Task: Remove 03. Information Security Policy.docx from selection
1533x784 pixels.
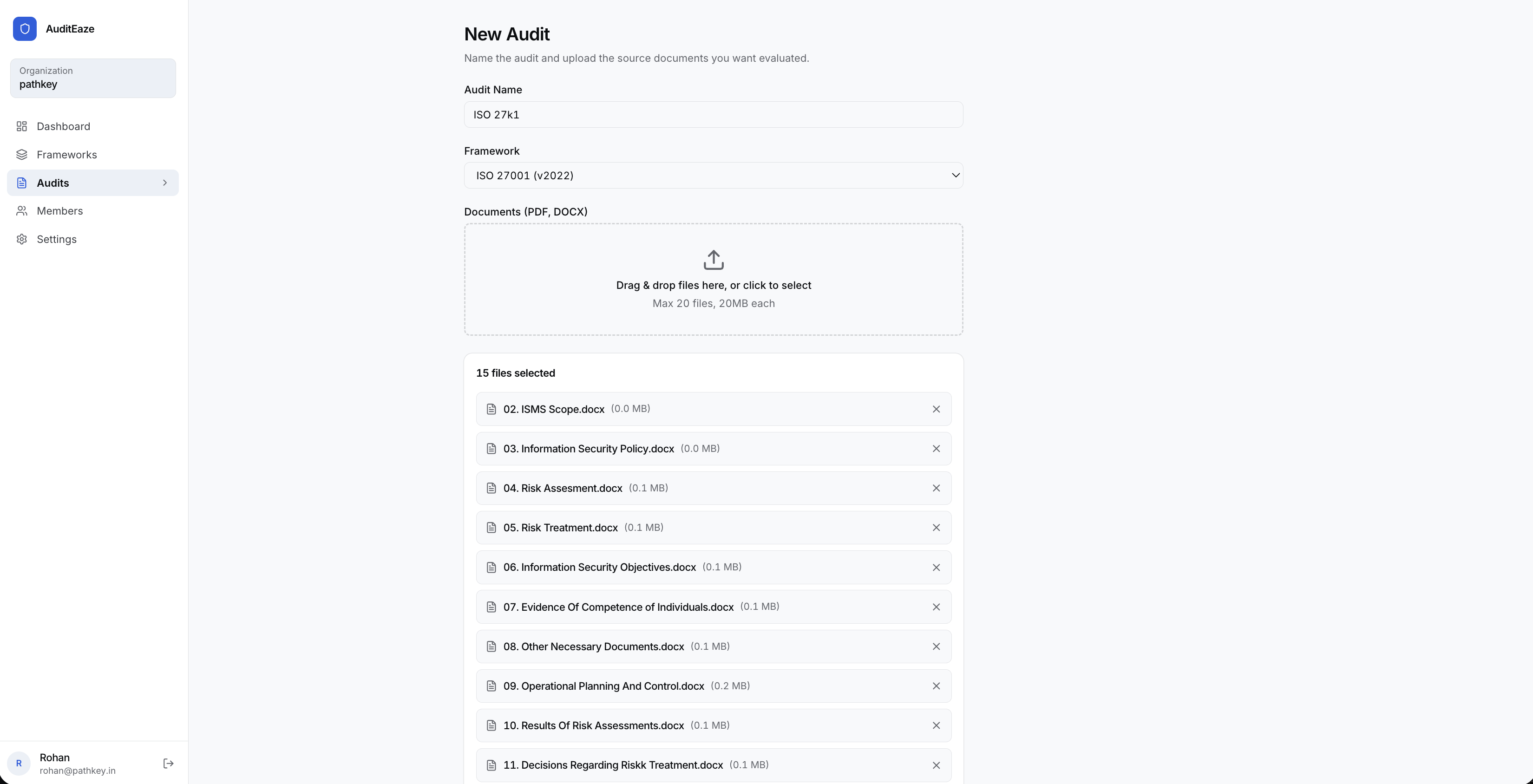Action: coord(936,449)
